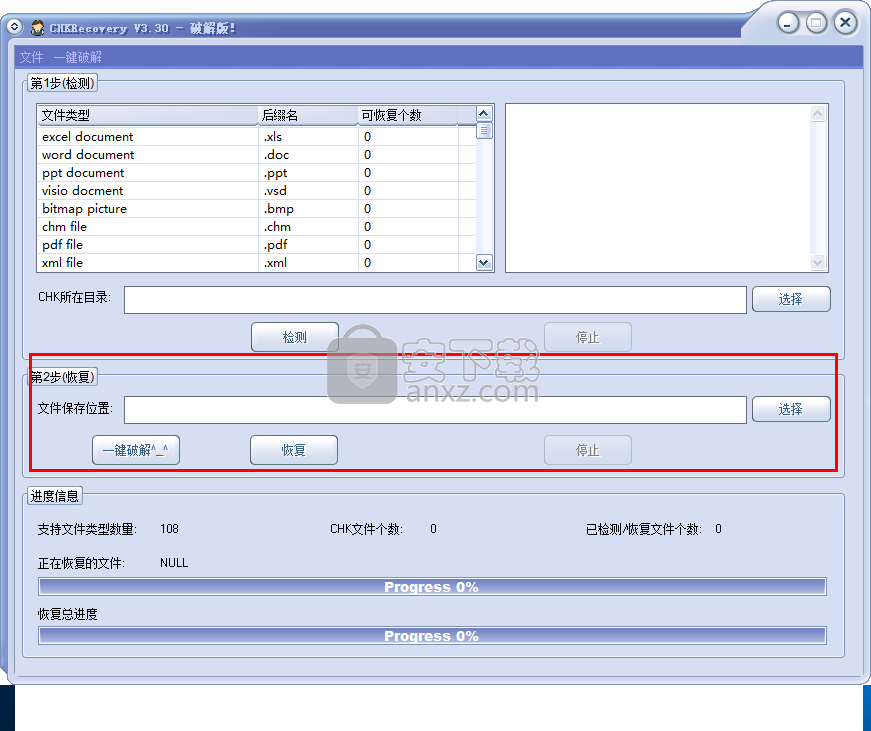The height and width of the screenshot is (731, 871).
Task: Select the pdf file row
Action: pos(257,244)
